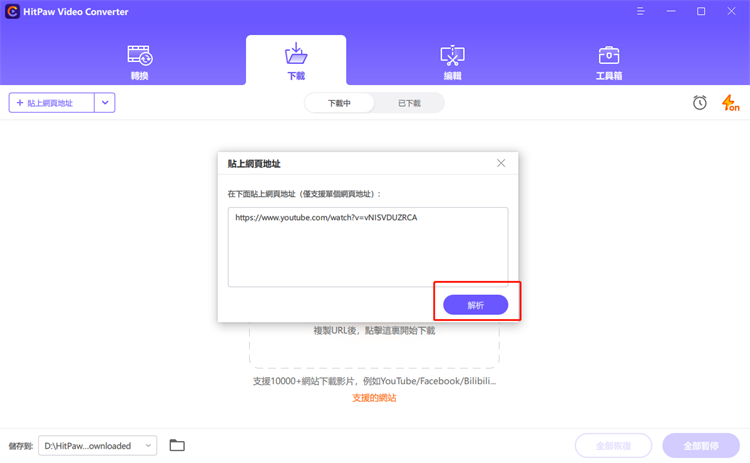The image size is (750, 463).
Task: Show the 下載中 (Downloading) list
Action: pyautogui.click(x=339, y=103)
